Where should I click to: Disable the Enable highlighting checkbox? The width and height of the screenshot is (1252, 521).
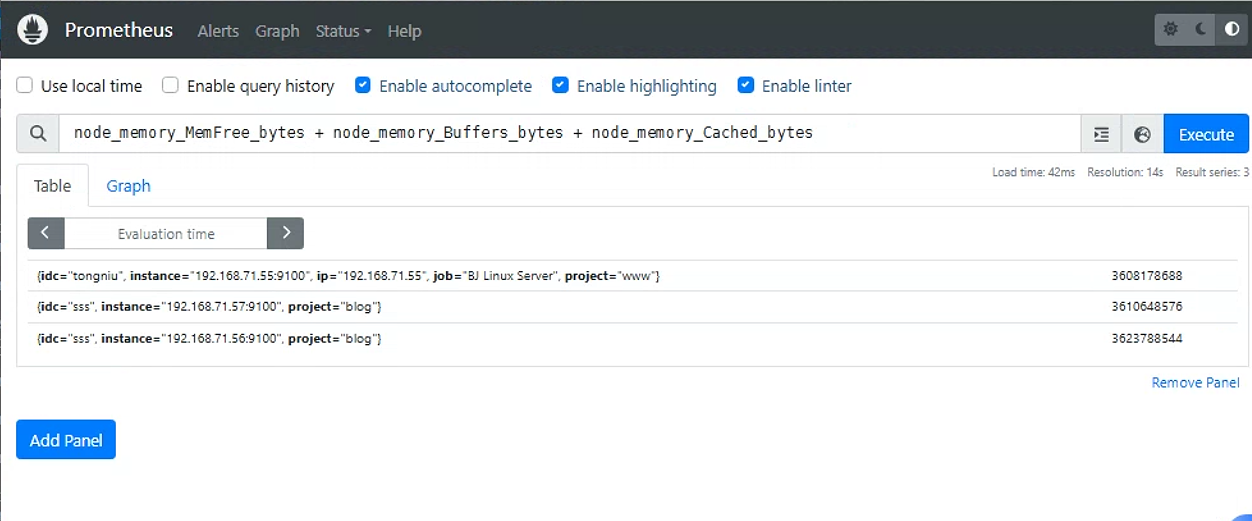[561, 86]
